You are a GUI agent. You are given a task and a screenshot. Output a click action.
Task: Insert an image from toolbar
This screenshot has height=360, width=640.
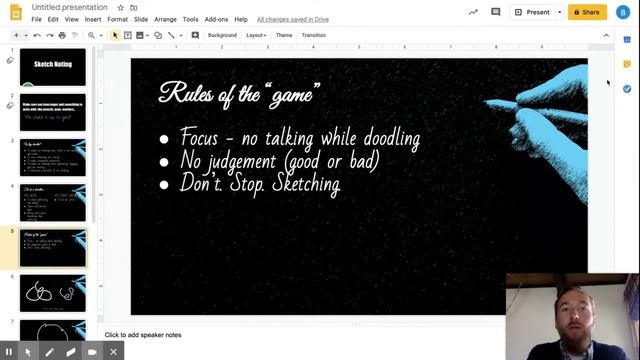click(x=140, y=36)
